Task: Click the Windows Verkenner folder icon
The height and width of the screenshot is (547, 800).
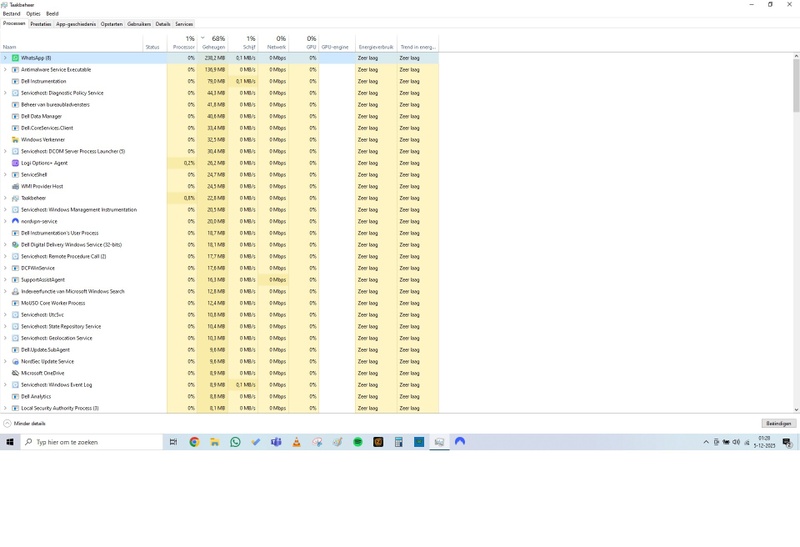Action: tap(15, 140)
